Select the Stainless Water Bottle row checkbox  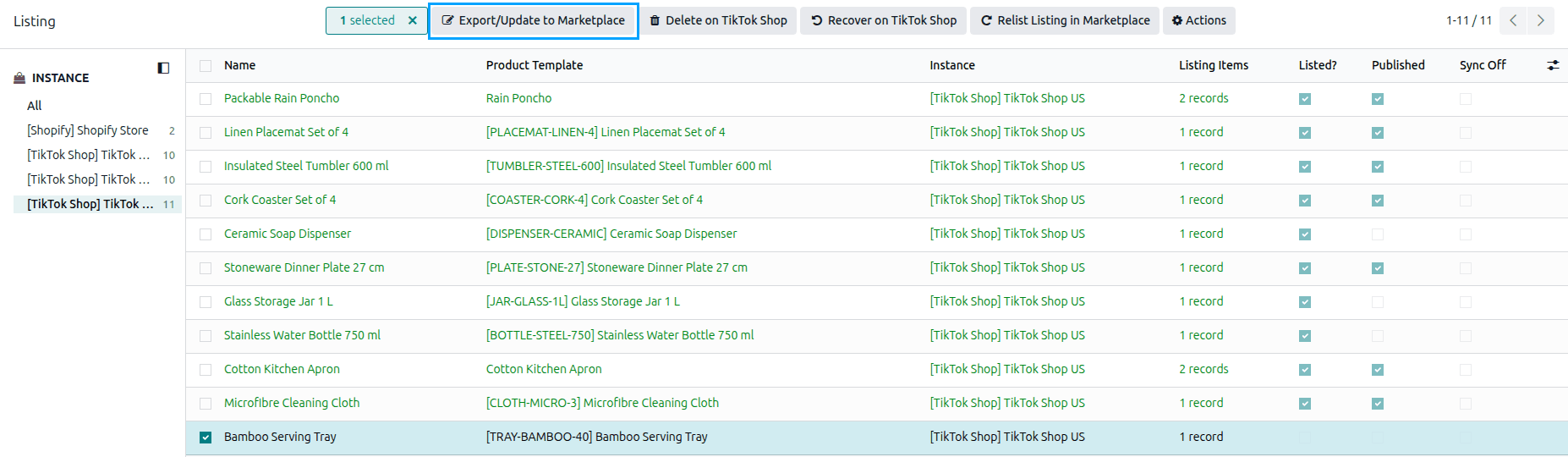(206, 336)
